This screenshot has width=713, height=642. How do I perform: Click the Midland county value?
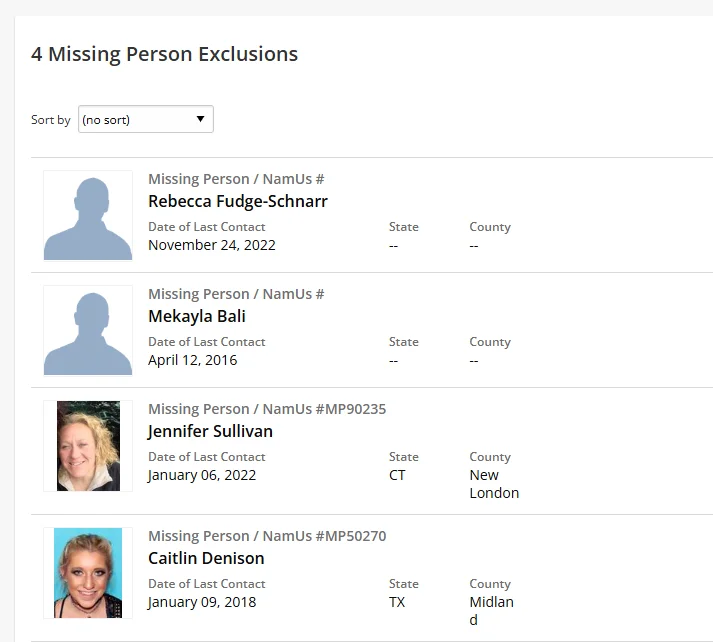[x=491, y=610]
